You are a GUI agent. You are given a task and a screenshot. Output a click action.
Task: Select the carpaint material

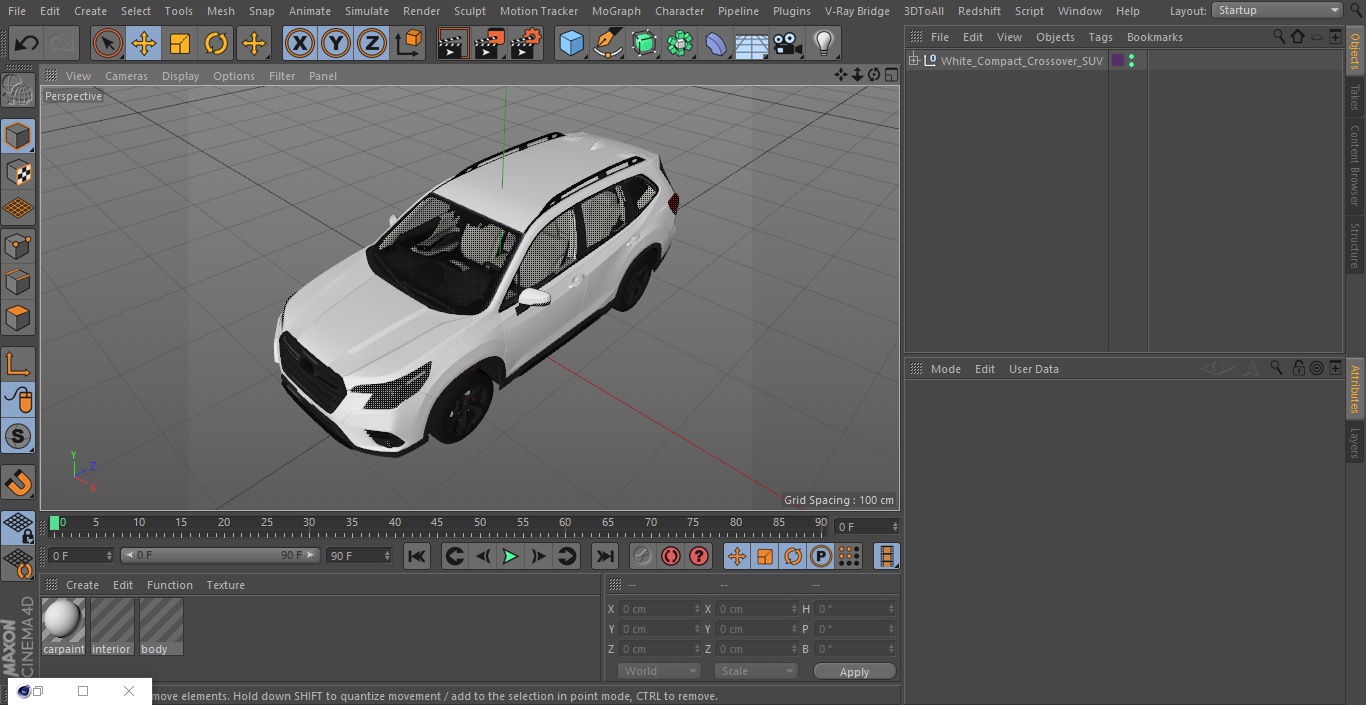point(64,626)
